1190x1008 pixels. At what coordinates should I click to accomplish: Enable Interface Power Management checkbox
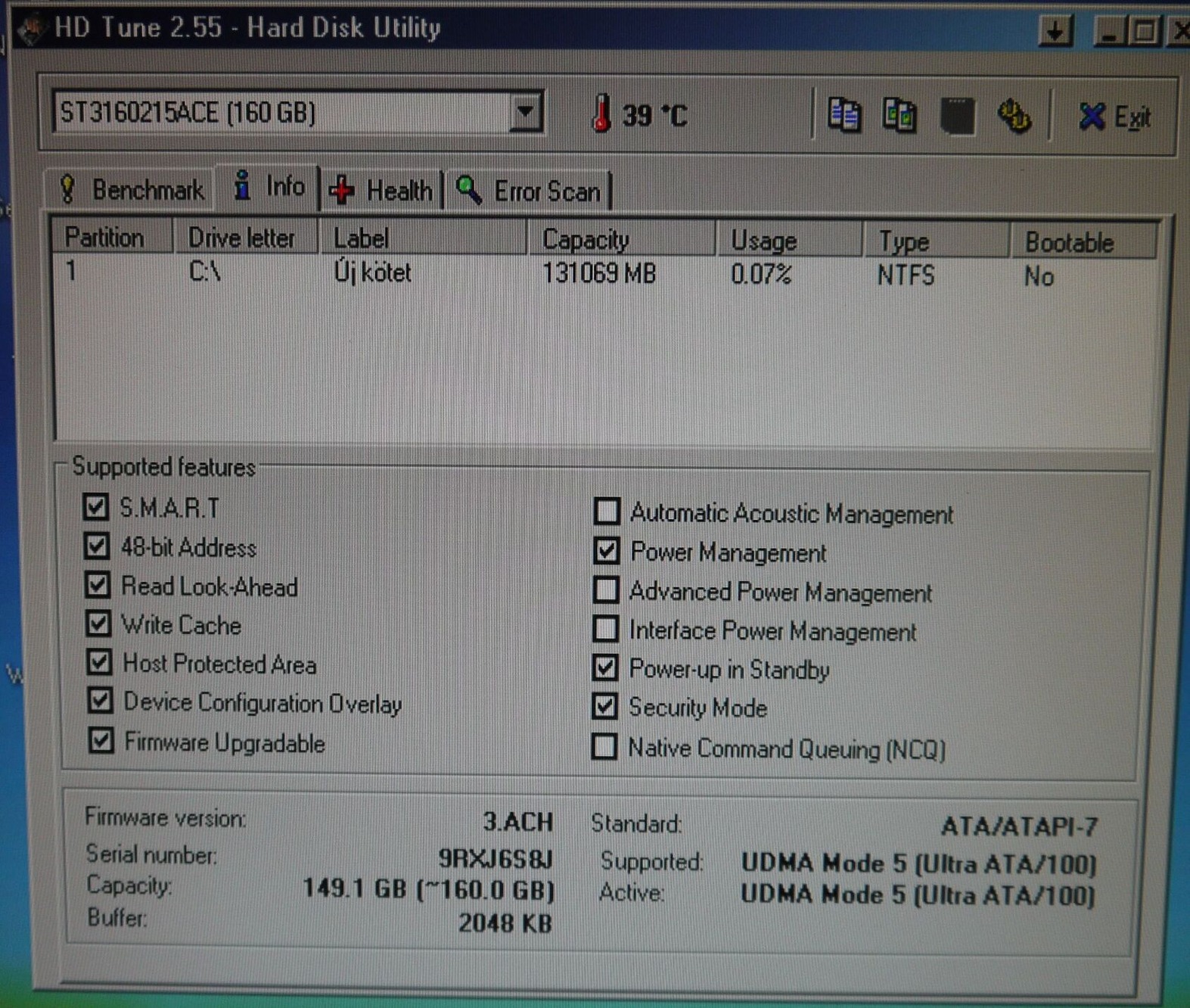tap(605, 629)
